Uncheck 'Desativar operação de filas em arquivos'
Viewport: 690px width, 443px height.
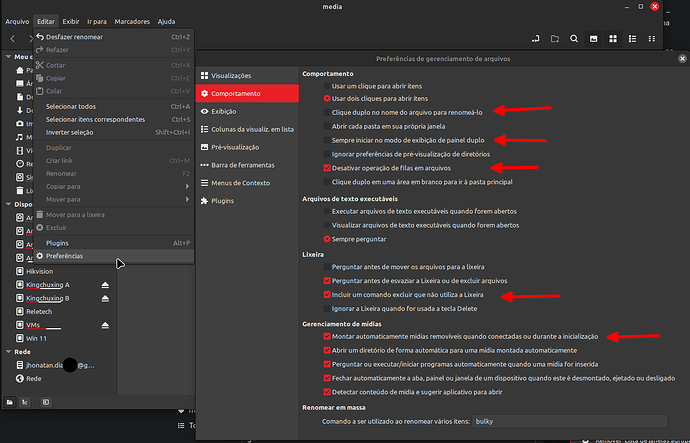[327, 169]
